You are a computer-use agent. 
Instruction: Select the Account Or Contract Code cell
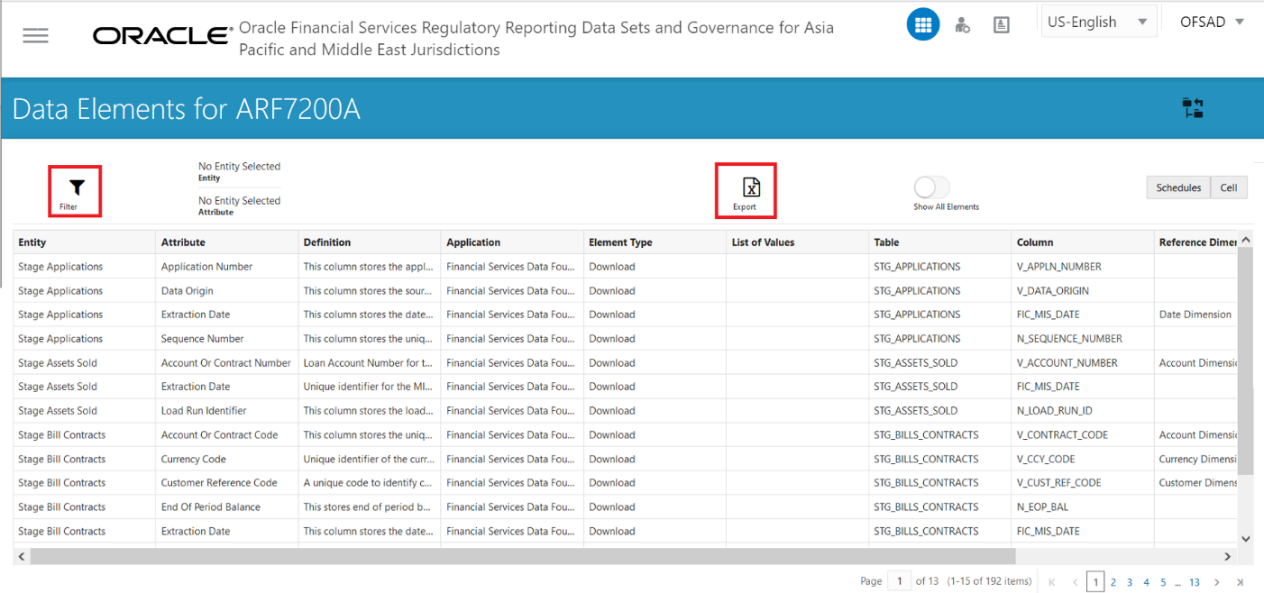click(227, 435)
